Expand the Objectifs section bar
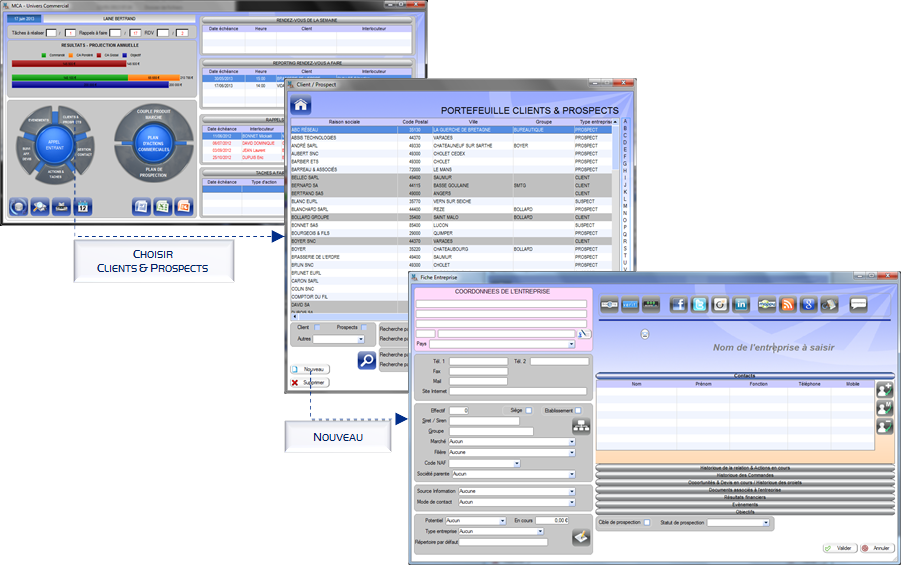The width and height of the screenshot is (901, 565). tap(745, 512)
